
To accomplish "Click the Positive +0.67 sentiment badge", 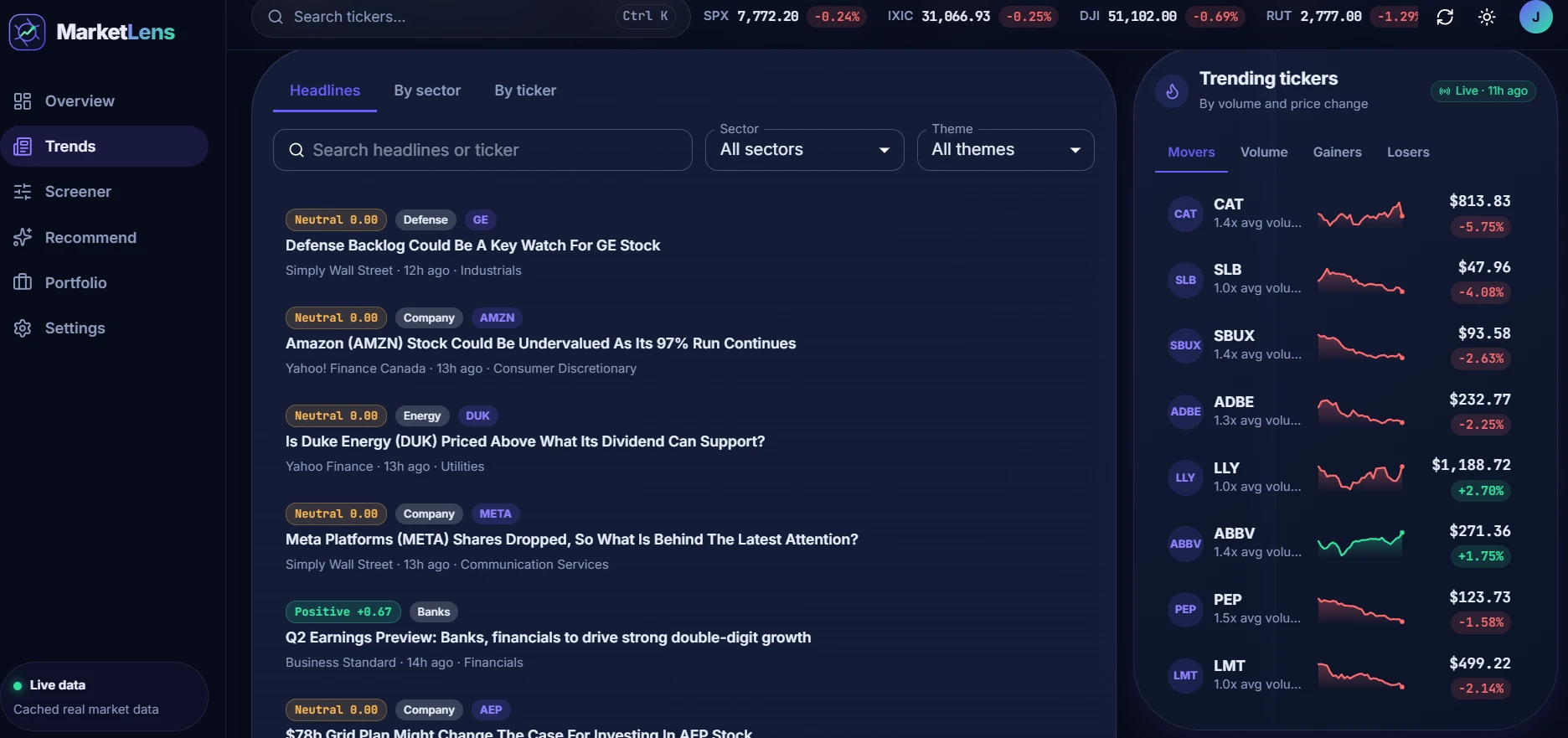I will click(x=343, y=612).
